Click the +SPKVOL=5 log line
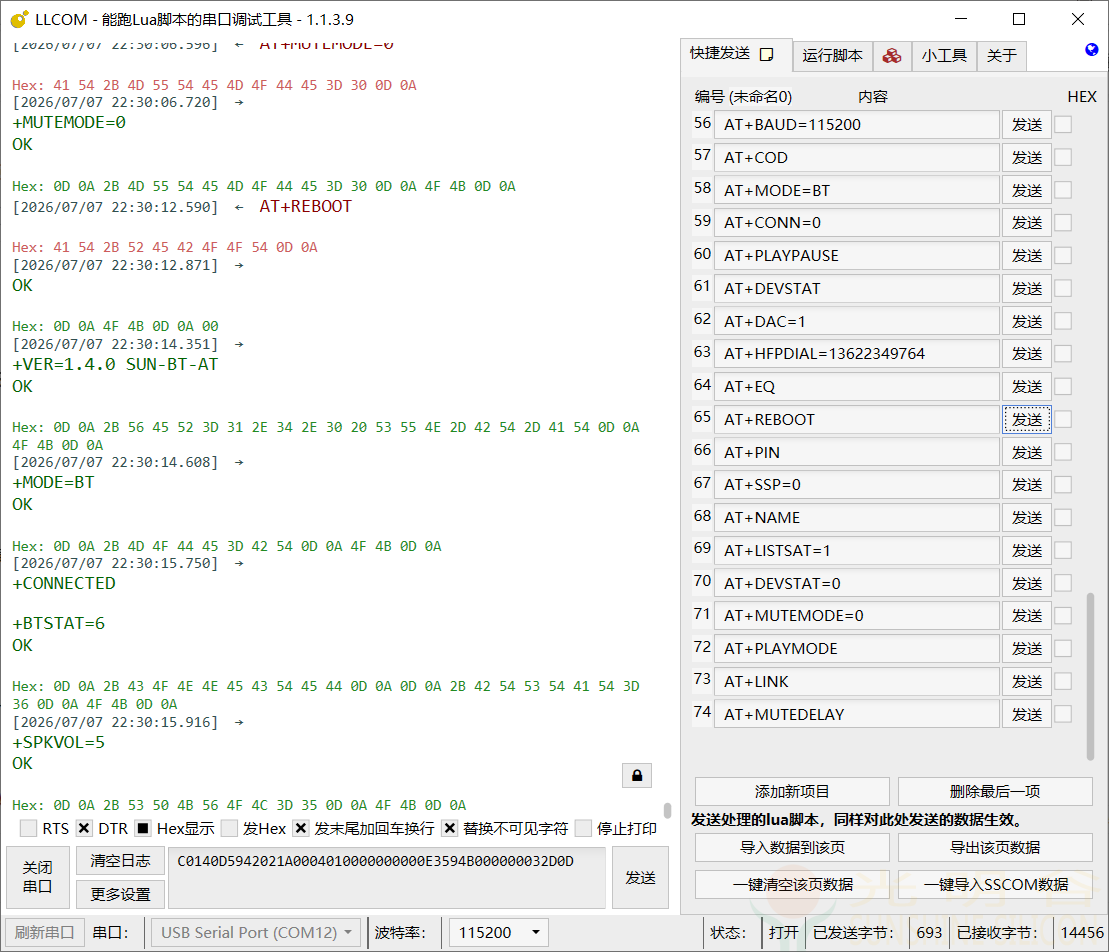Screen dimensions: 1109x952 59,742
